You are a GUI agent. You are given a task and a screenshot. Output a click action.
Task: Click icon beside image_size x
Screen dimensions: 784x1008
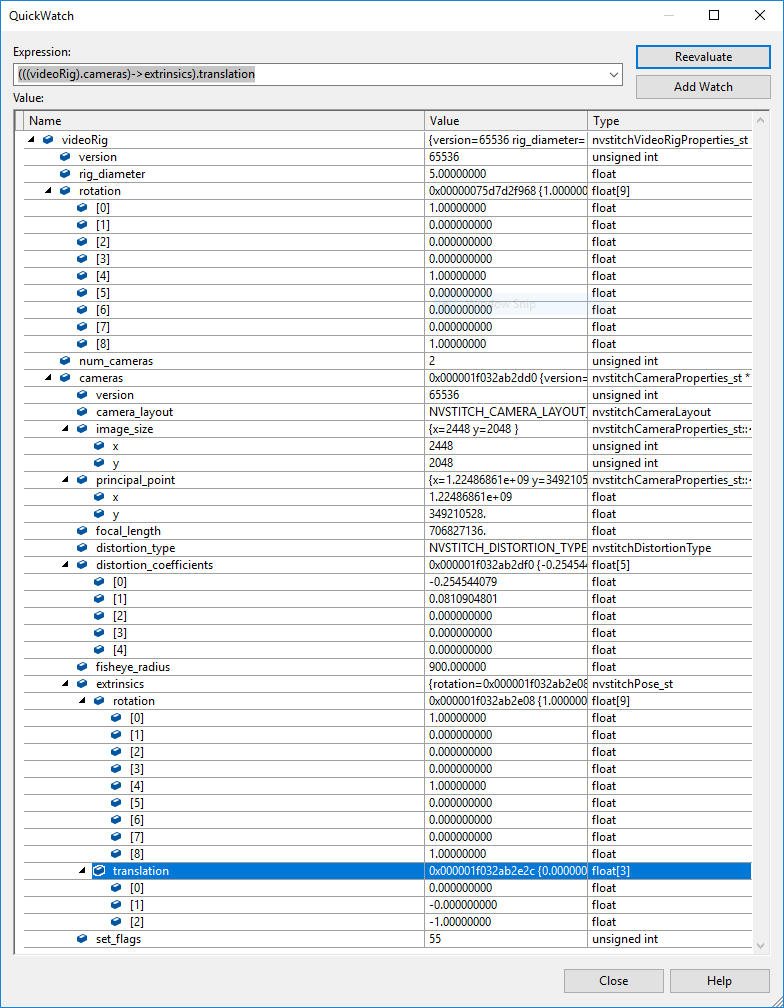(x=99, y=446)
